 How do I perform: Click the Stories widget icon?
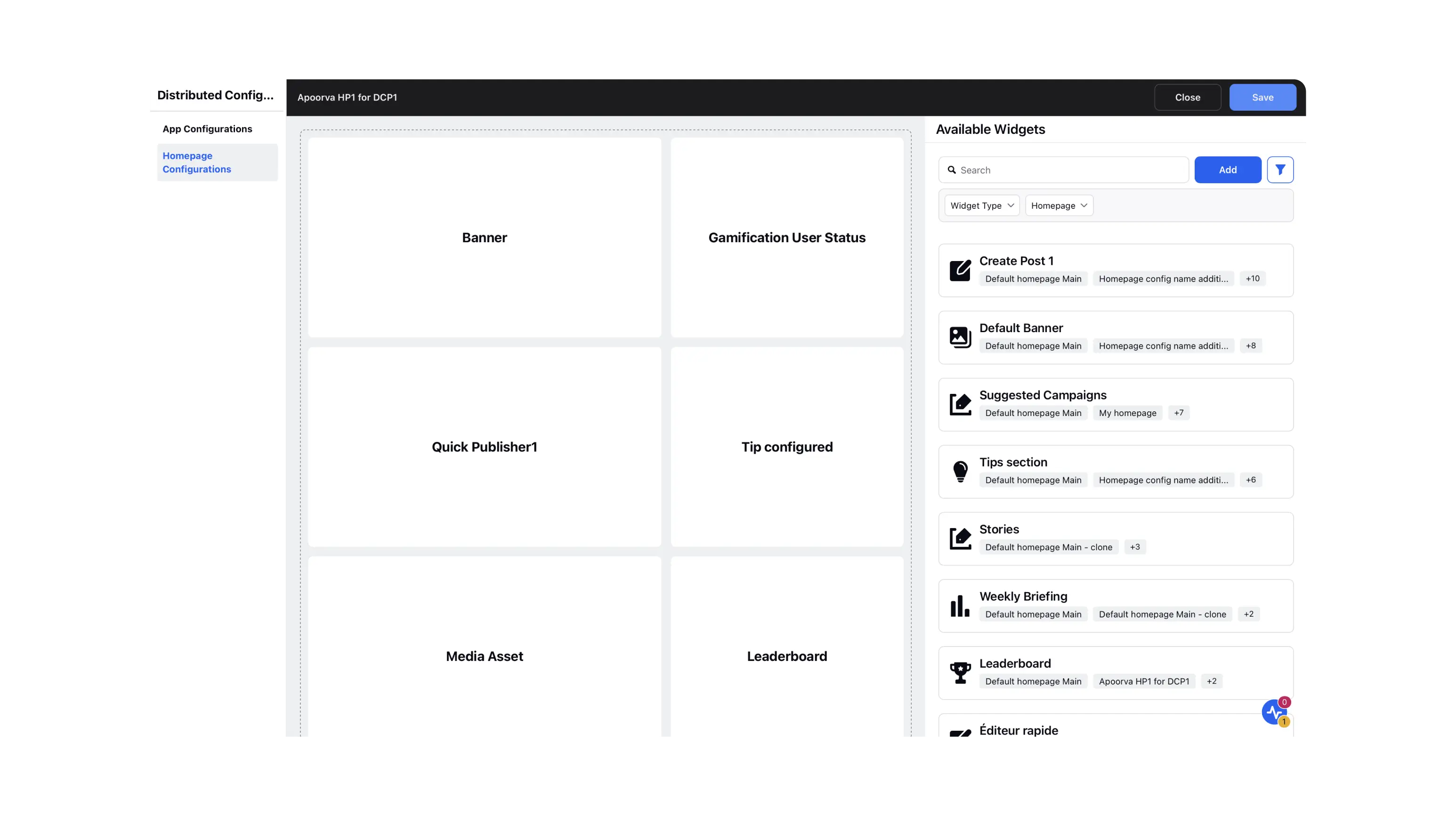coord(960,539)
